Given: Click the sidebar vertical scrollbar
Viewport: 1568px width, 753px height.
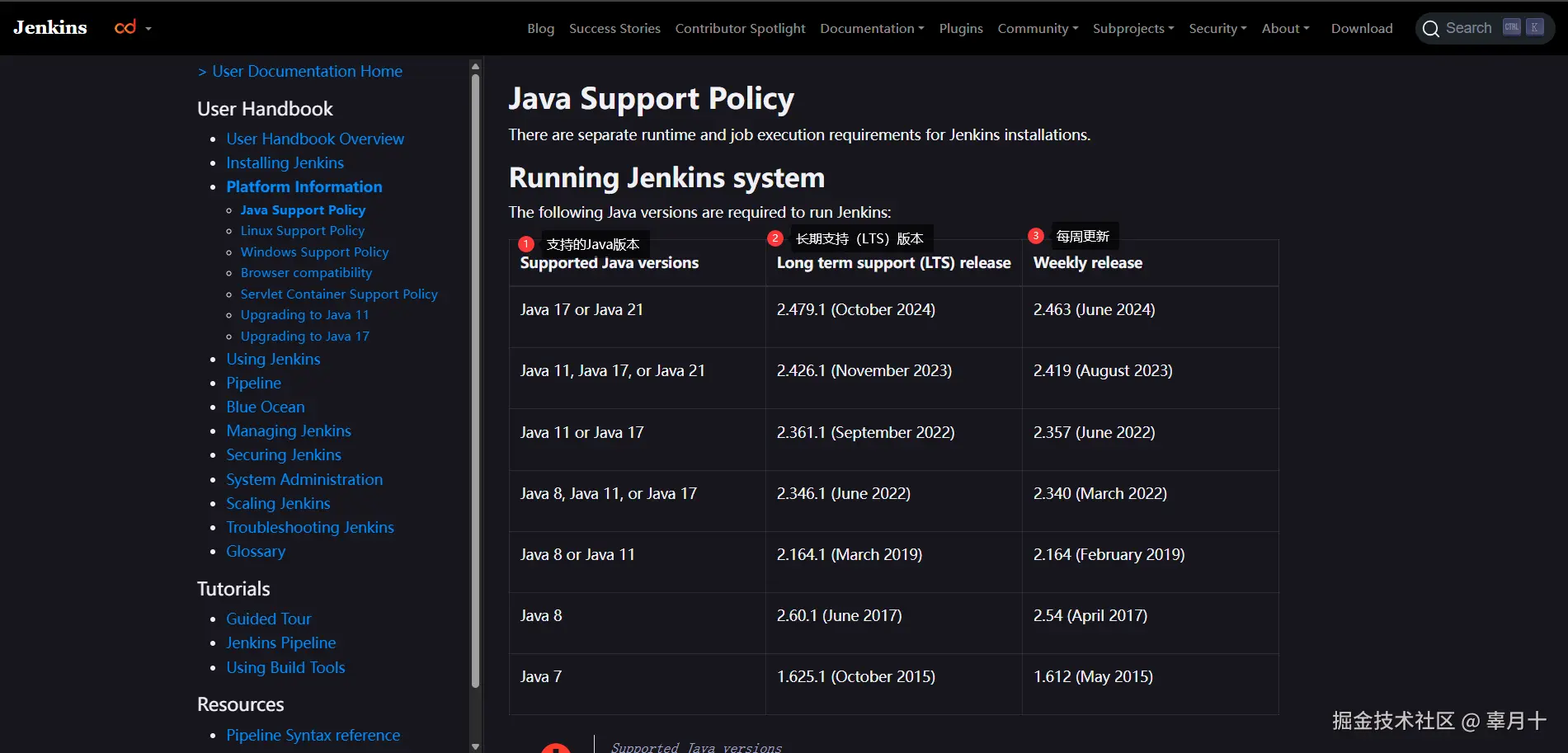Looking at the screenshot, I should [x=475, y=379].
